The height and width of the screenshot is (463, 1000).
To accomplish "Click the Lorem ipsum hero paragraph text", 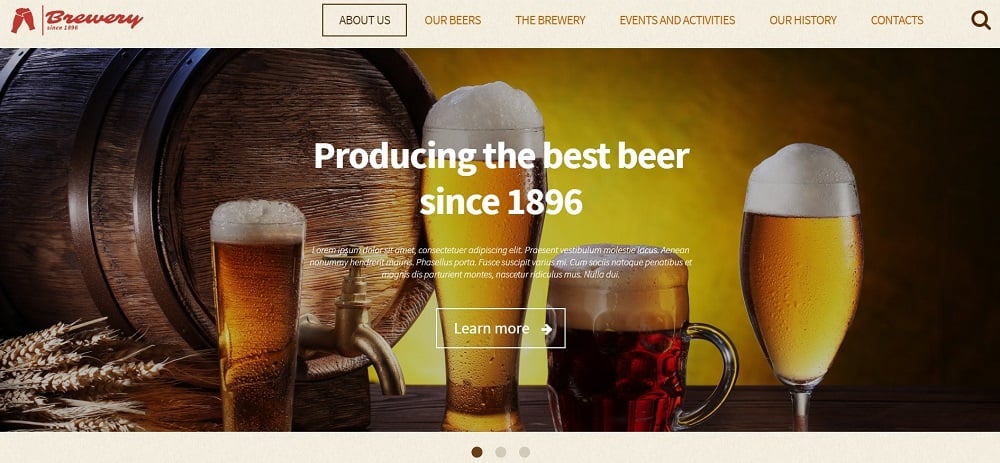I will click(x=501, y=262).
